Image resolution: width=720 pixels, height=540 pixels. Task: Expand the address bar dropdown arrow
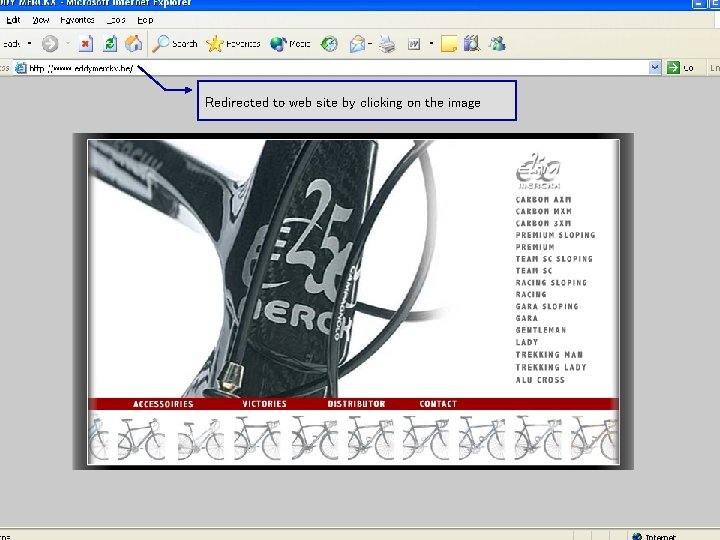pos(655,68)
